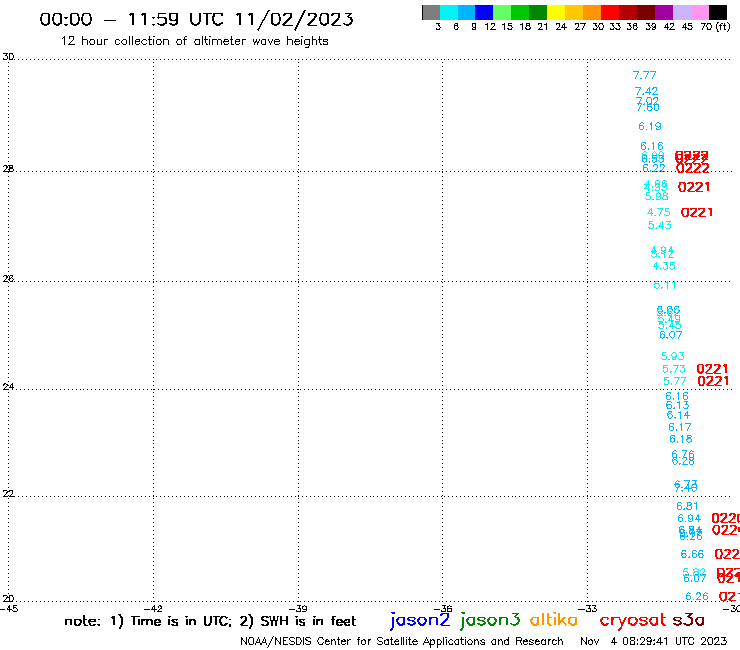Click the longitude axis label -33
740x650 pixels.
588,609
